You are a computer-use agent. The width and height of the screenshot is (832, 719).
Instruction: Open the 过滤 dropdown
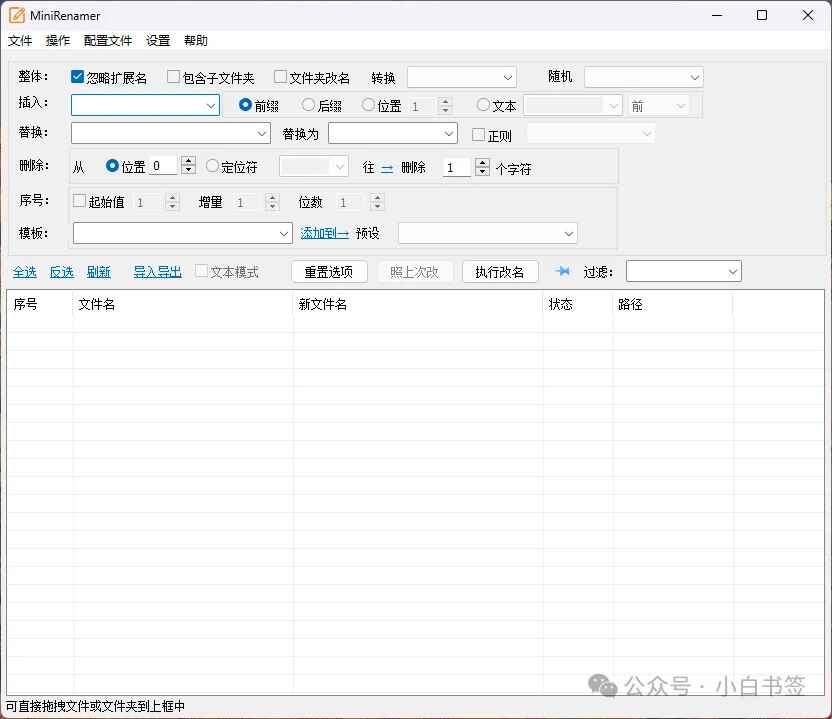click(683, 272)
